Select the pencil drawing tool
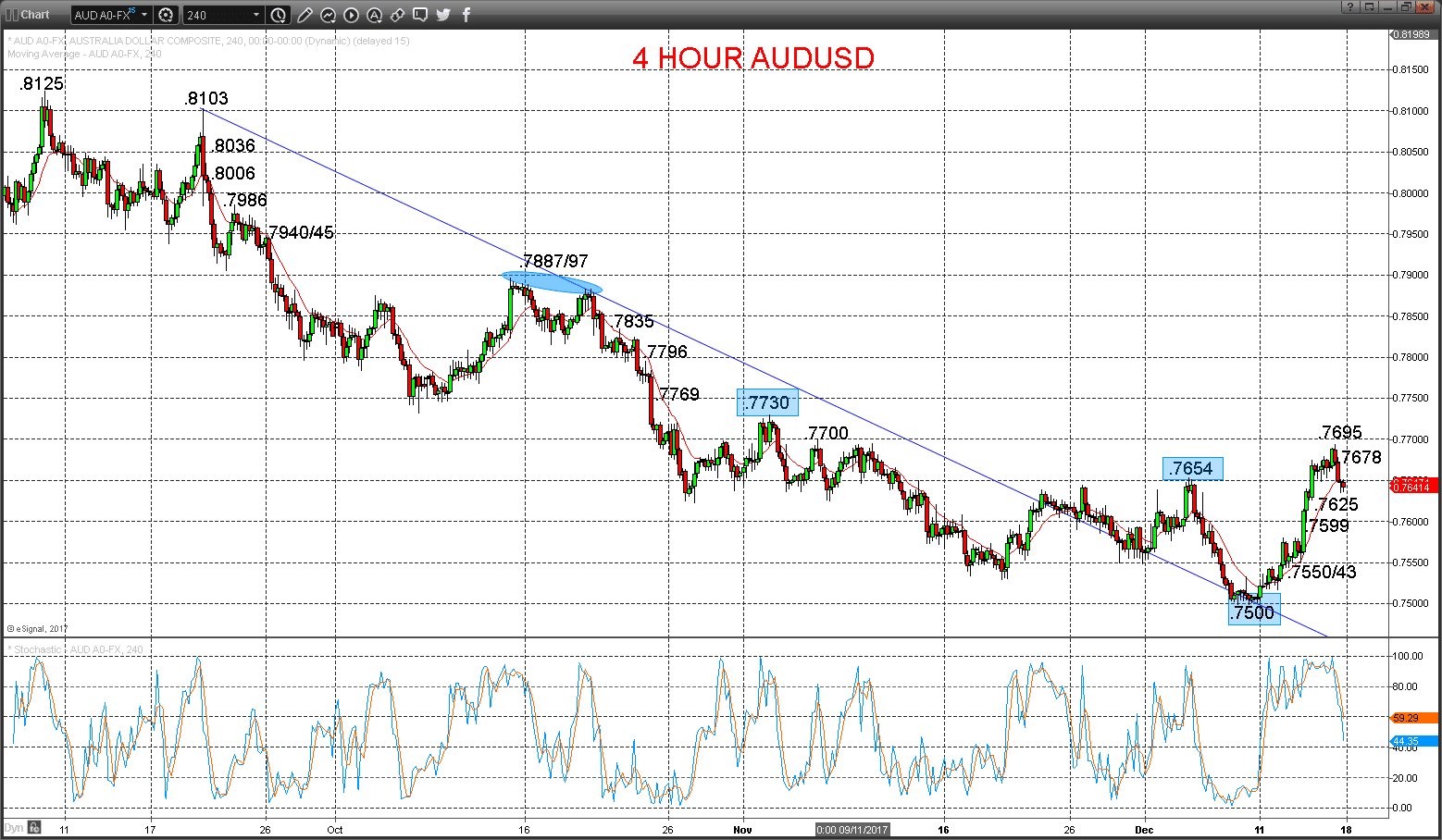The image size is (1442, 840). coord(305,15)
